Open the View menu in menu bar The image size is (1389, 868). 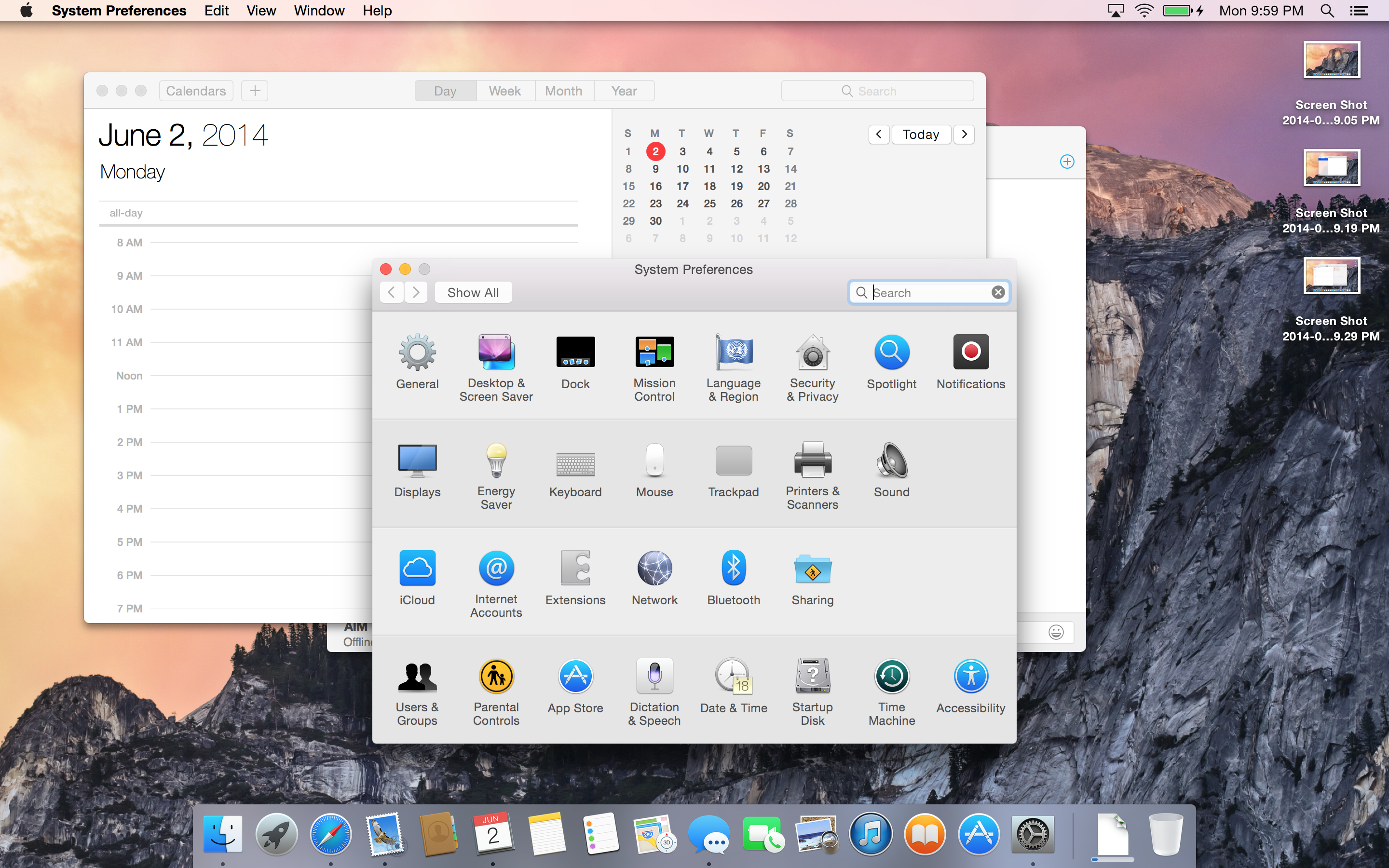click(261, 11)
